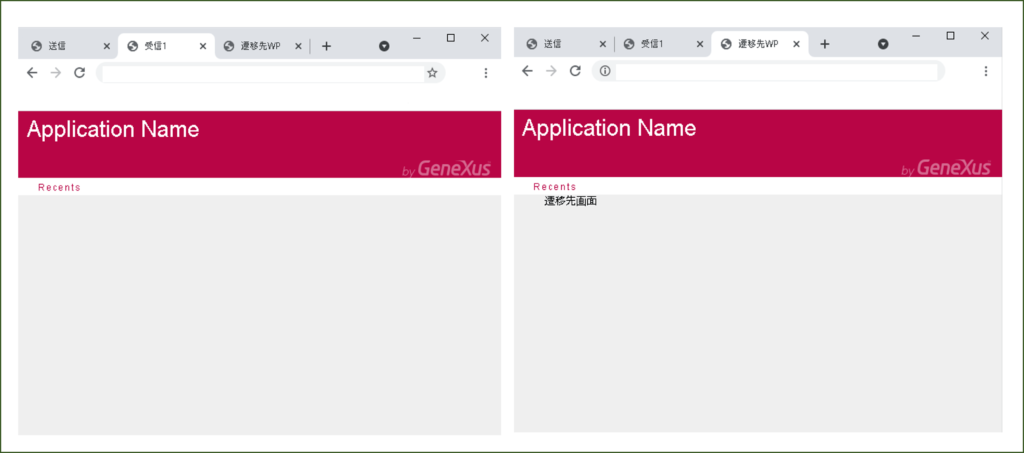Open tab search dropdown in right window

[883, 44]
